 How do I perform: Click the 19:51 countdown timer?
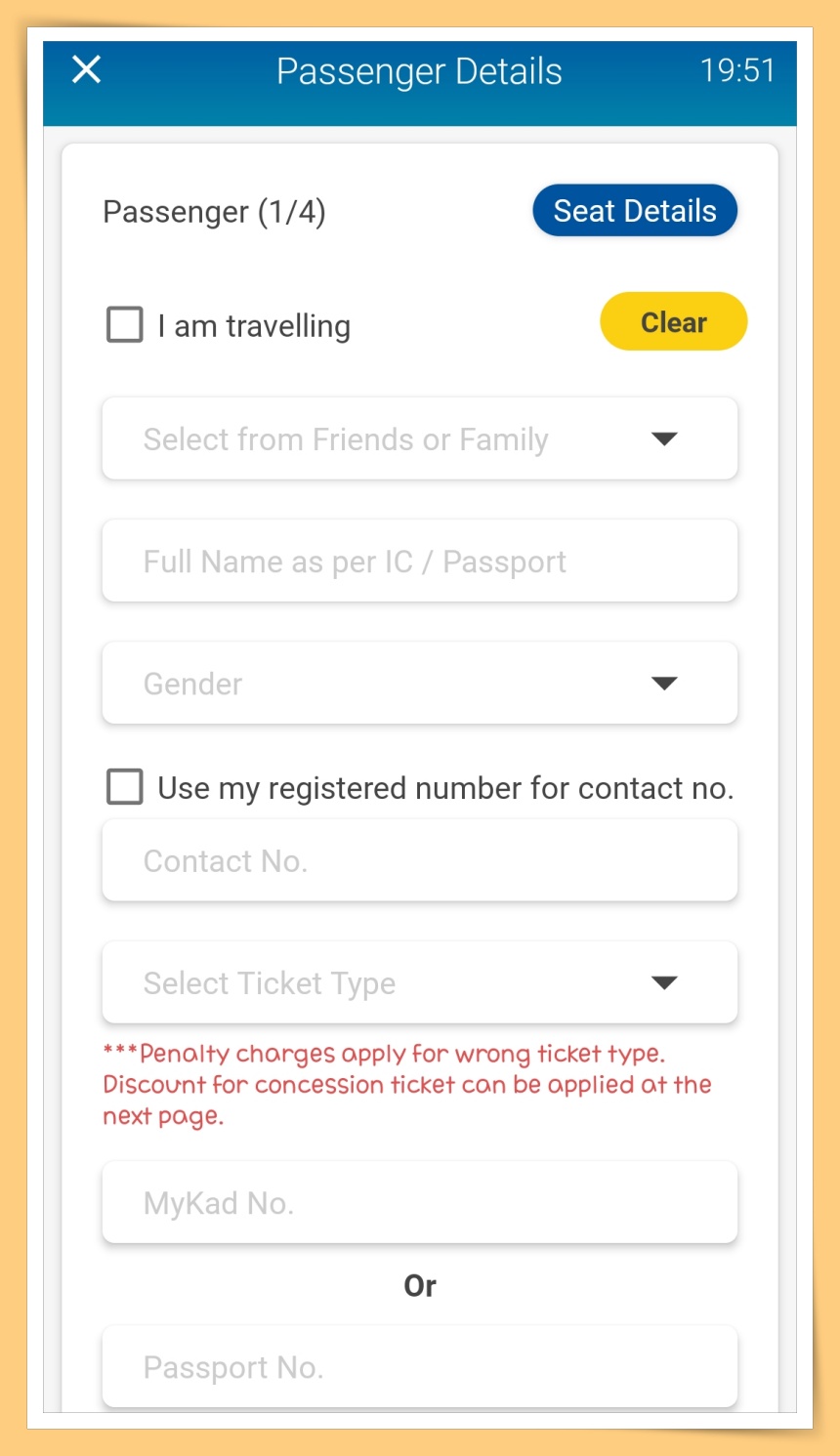click(737, 70)
